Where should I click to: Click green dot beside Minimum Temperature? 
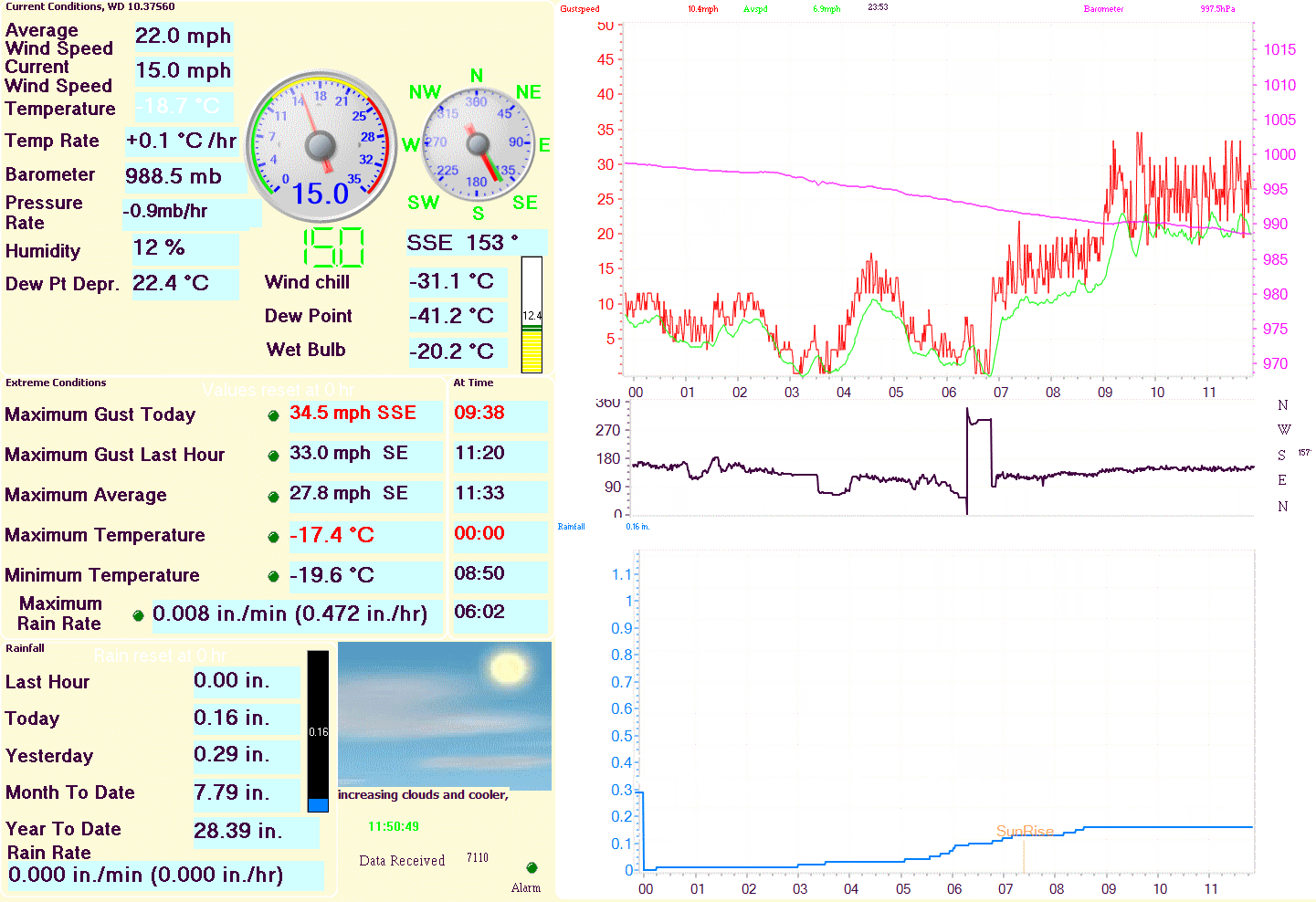[x=273, y=576]
